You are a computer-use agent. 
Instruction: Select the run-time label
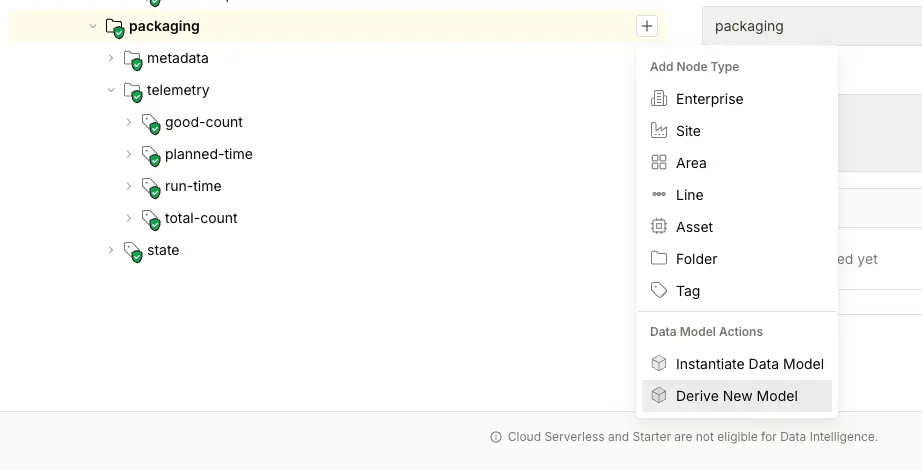[x=193, y=186]
